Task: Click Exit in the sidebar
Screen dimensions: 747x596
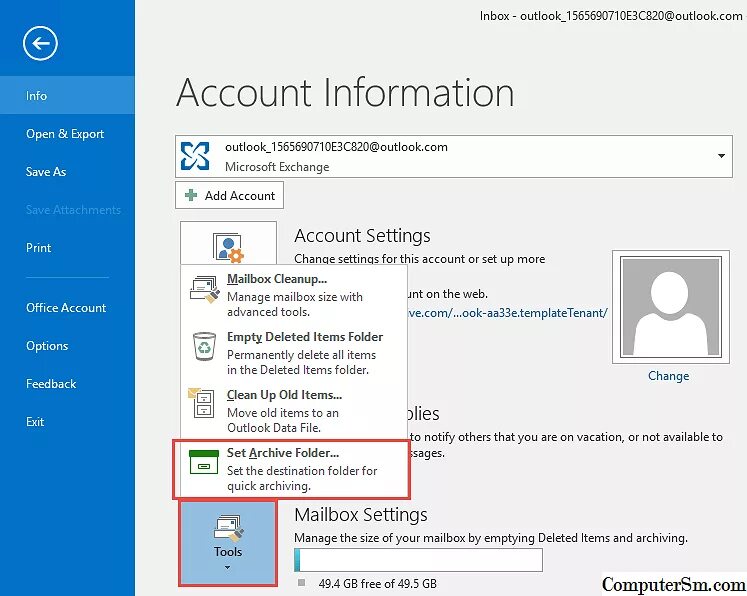Action: tap(67, 422)
